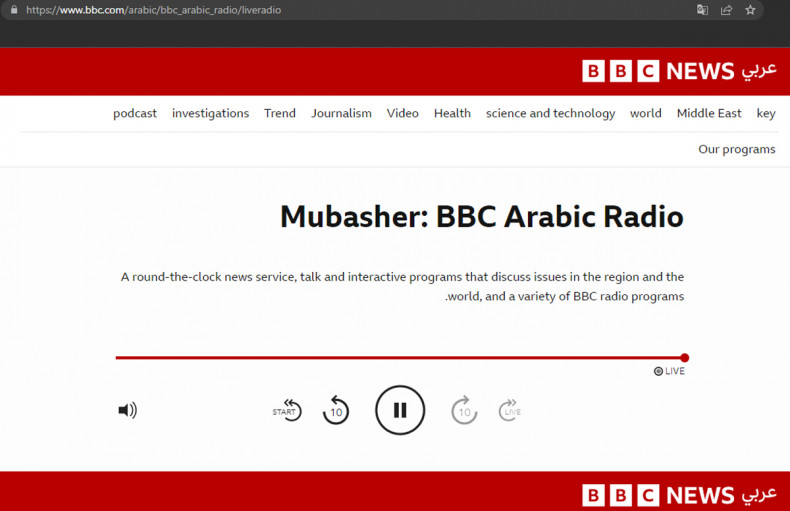Share this page using the browser icon
This screenshot has height=511, width=790.
click(x=726, y=10)
